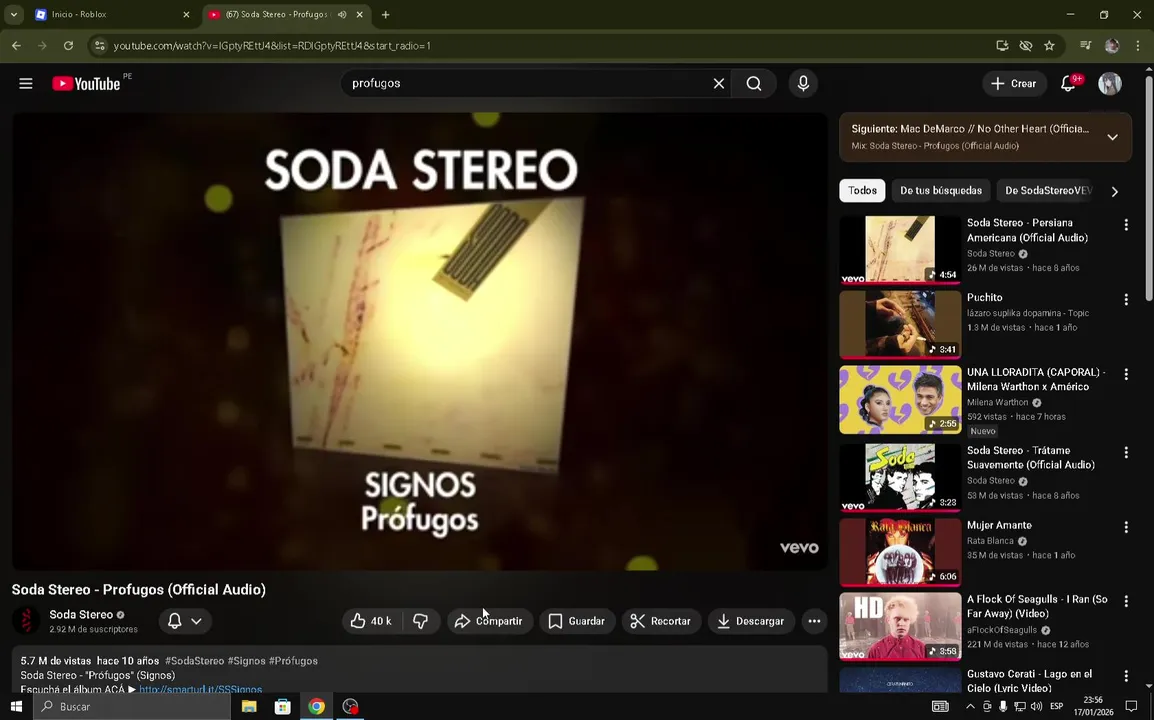Open a new browser tab
The image size is (1154, 720).
[x=386, y=15]
